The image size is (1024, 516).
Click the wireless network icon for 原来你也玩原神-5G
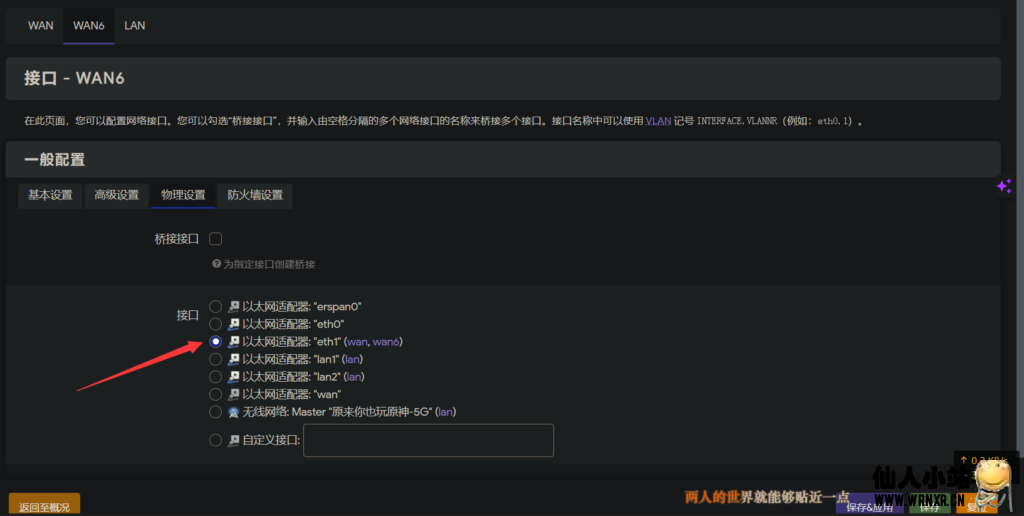coord(234,412)
